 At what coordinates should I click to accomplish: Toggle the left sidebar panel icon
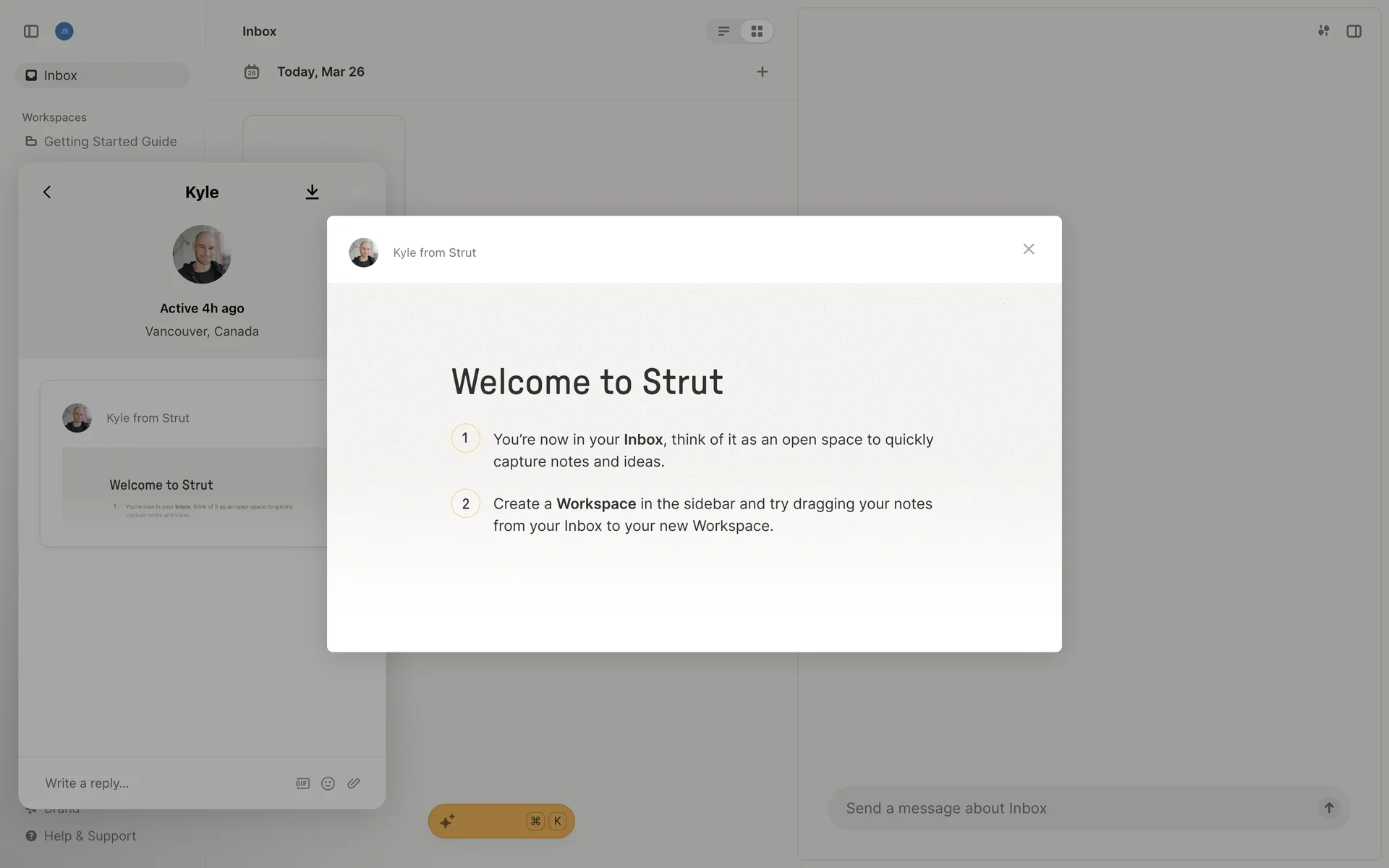tap(31, 31)
